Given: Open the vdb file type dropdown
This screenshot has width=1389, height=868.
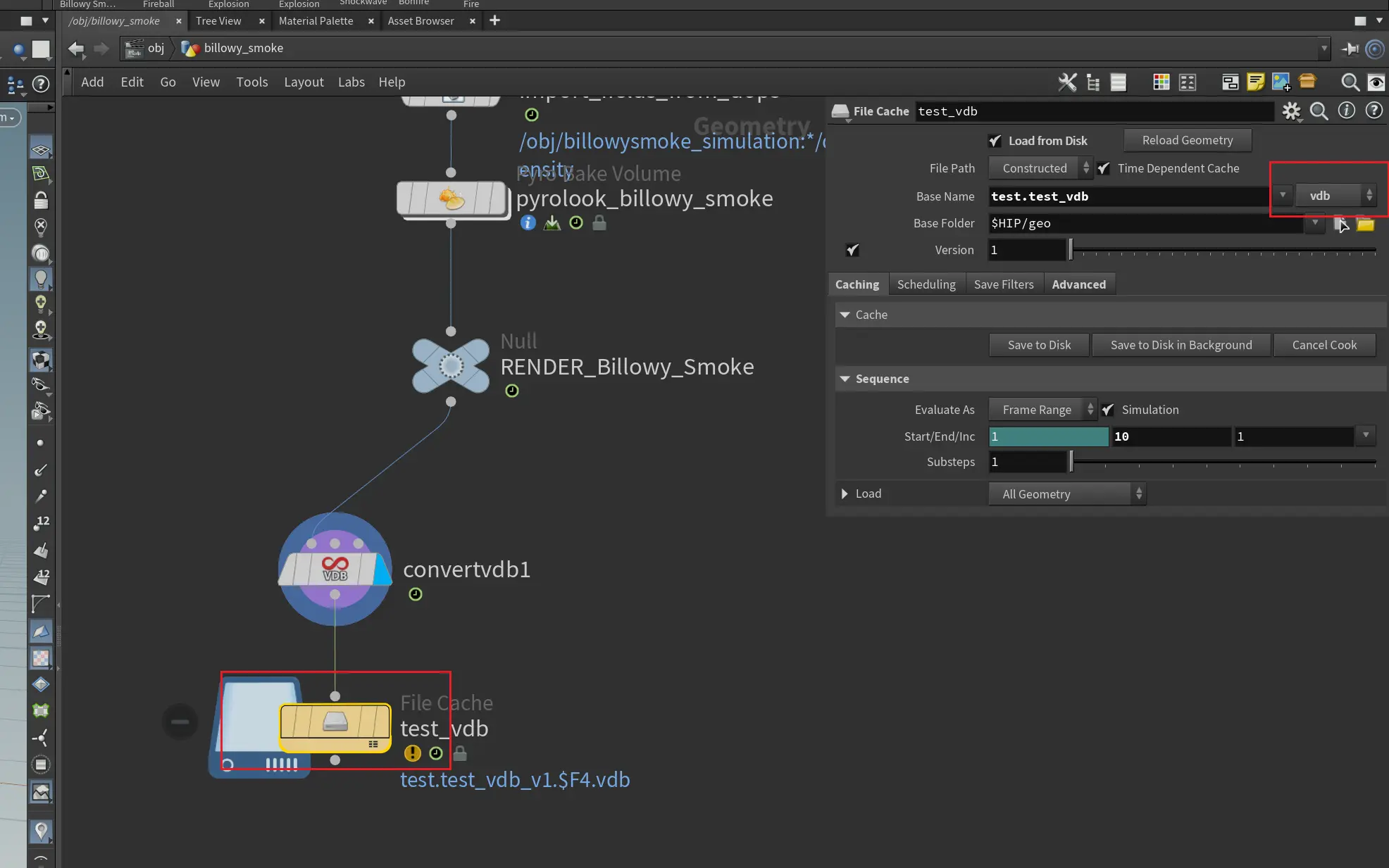Looking at the screenshot, I should tap(1335, 196).
